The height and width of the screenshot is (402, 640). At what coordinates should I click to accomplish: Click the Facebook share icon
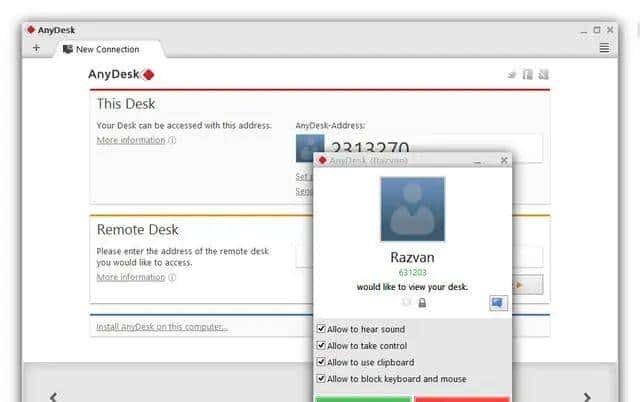point(527,74)
